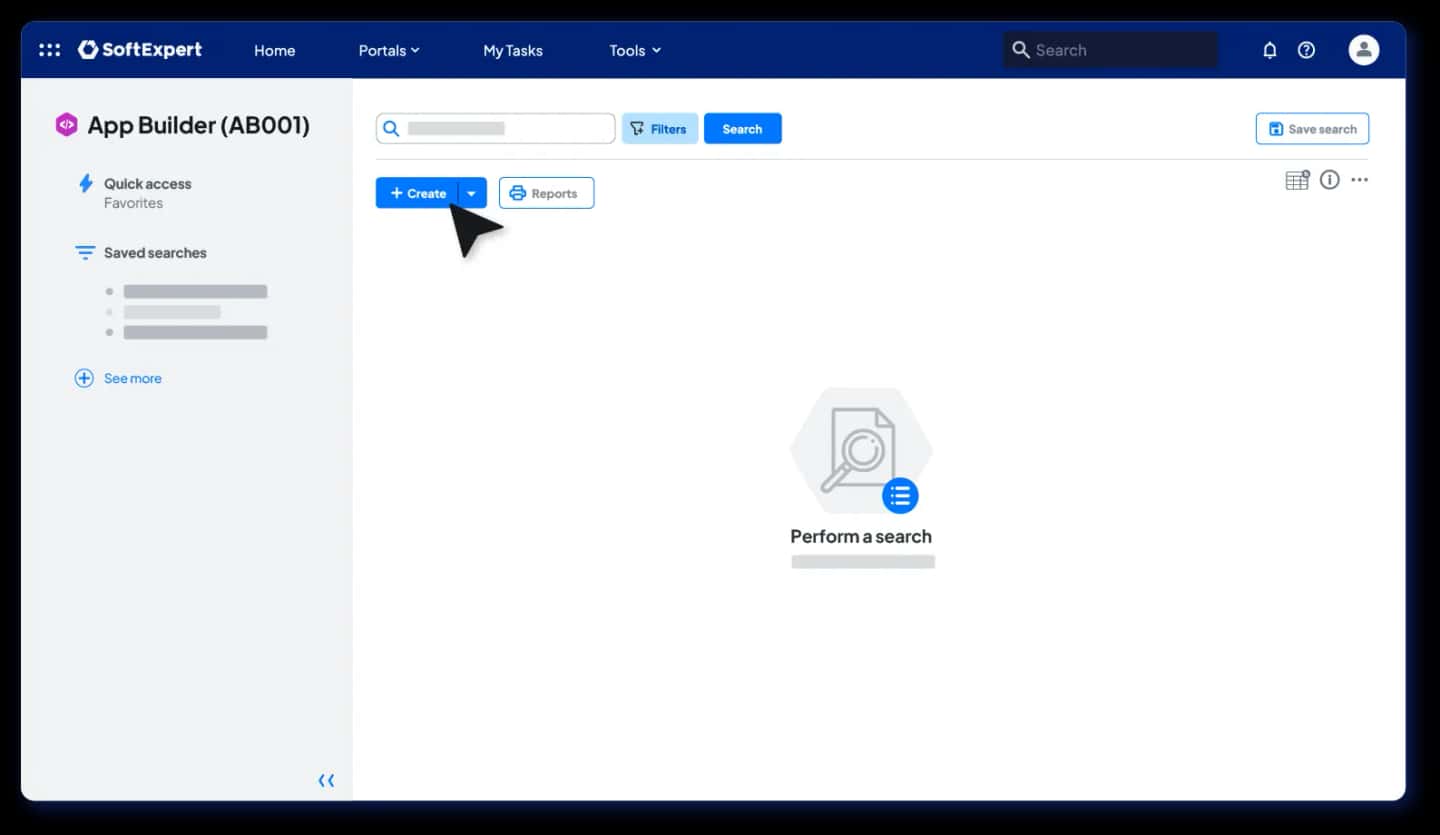The height and width of the screenshot is (835, 1440).
Task: Go to the Home menu item
Action: coord(274,50)
